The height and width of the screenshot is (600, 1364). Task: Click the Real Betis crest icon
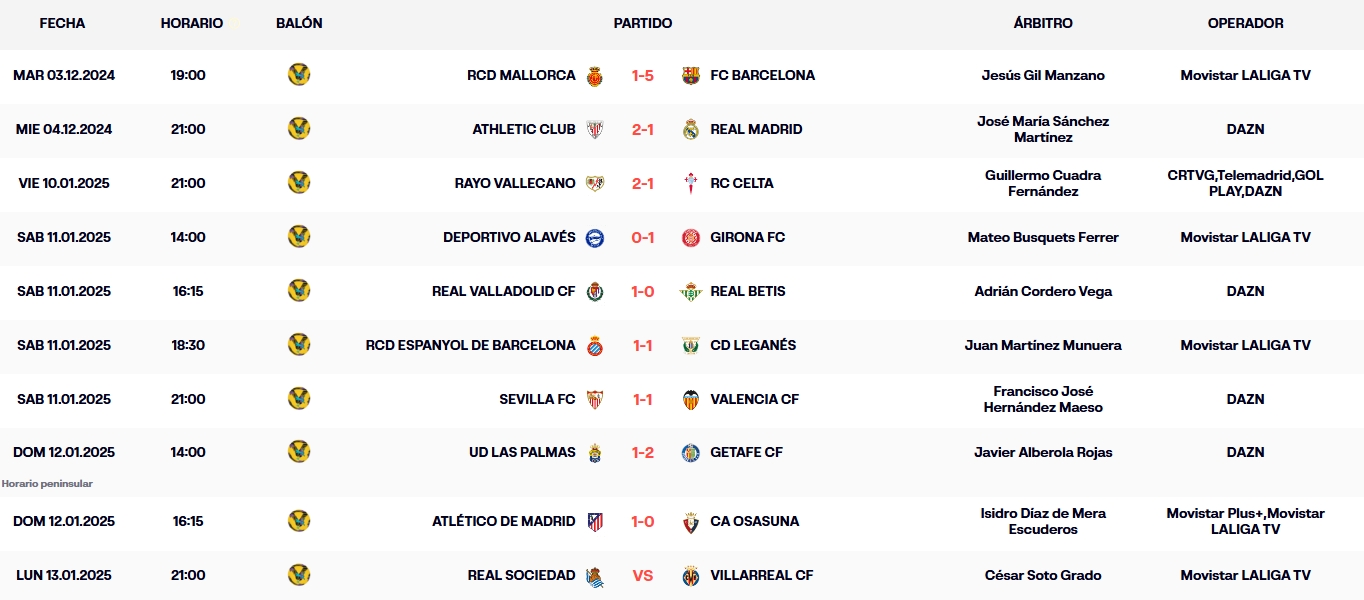[x=691, y=291]
